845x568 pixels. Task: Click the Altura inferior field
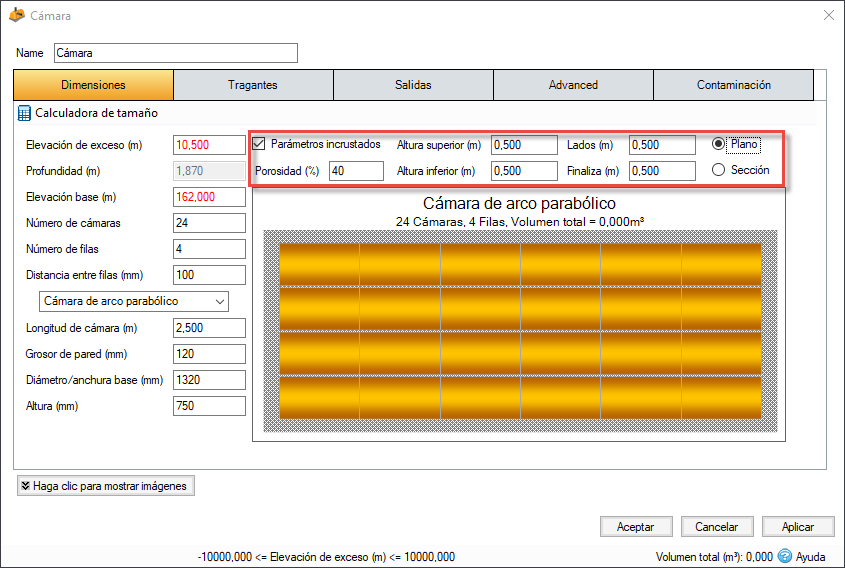[524, 171]
